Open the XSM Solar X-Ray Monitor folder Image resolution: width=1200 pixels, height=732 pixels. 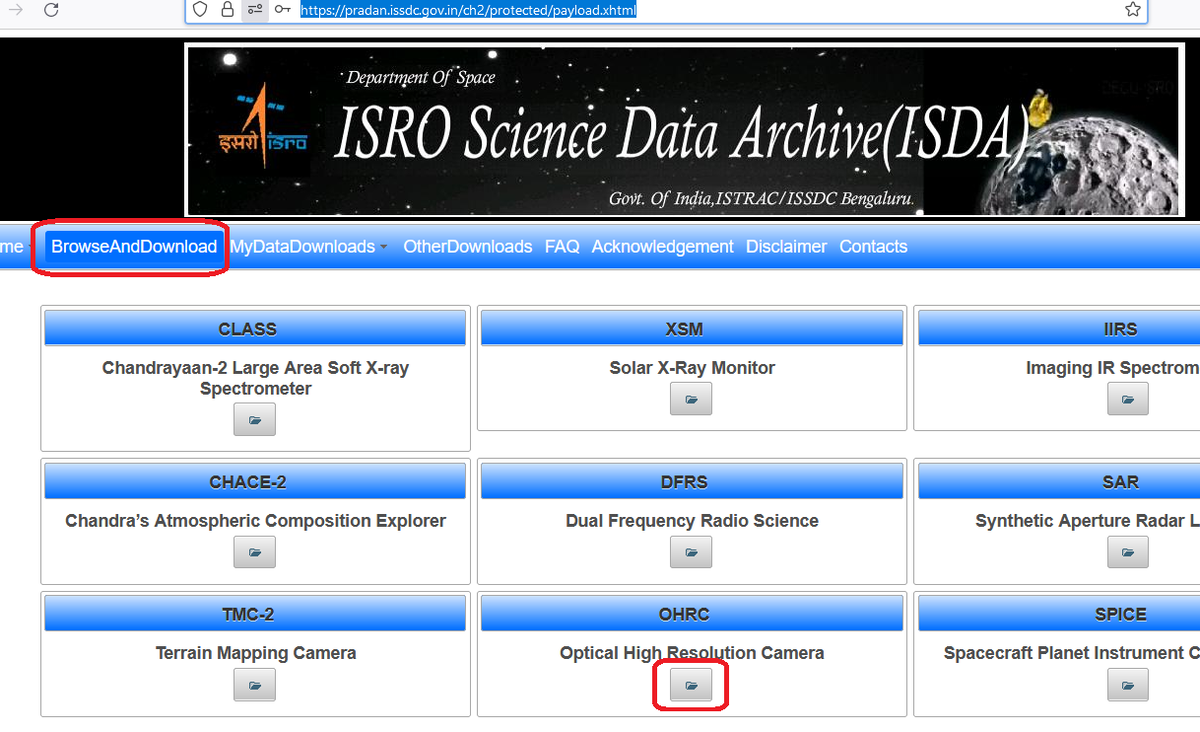(x=691, y=399)
